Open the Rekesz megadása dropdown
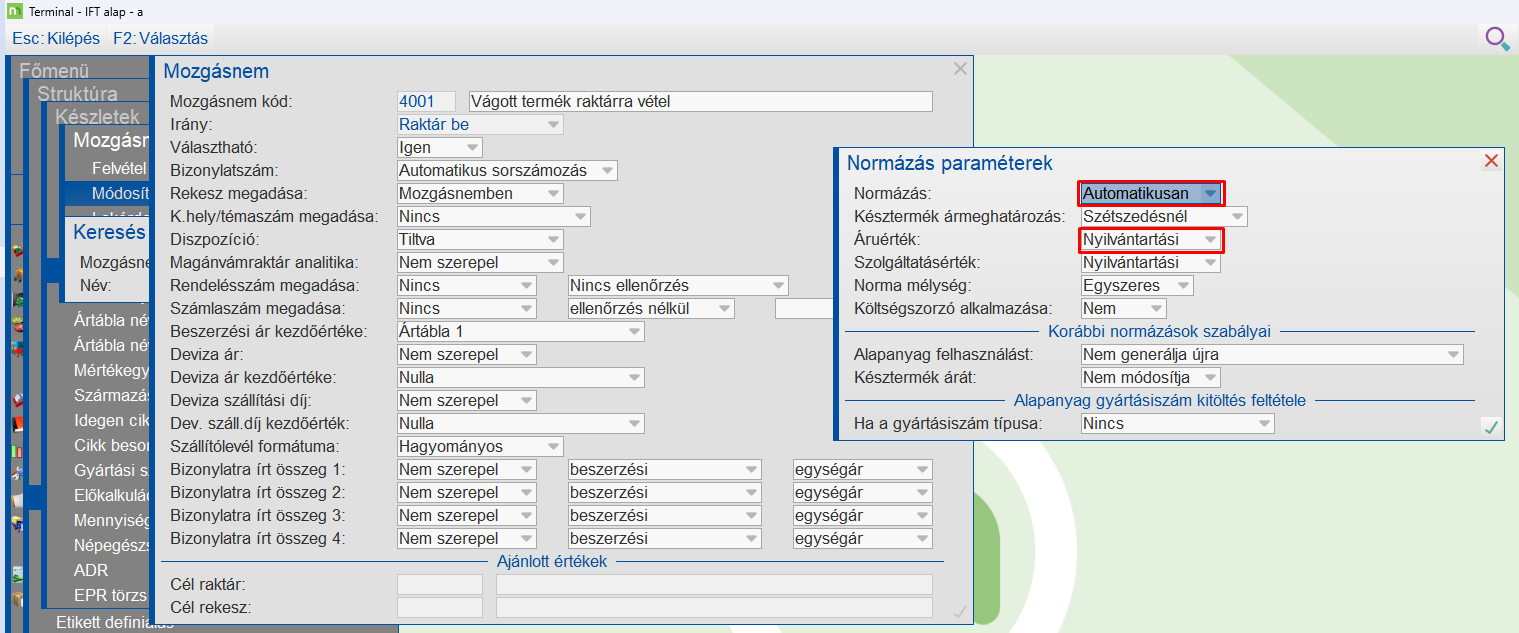1519x633 pixels. coord(480,193)
